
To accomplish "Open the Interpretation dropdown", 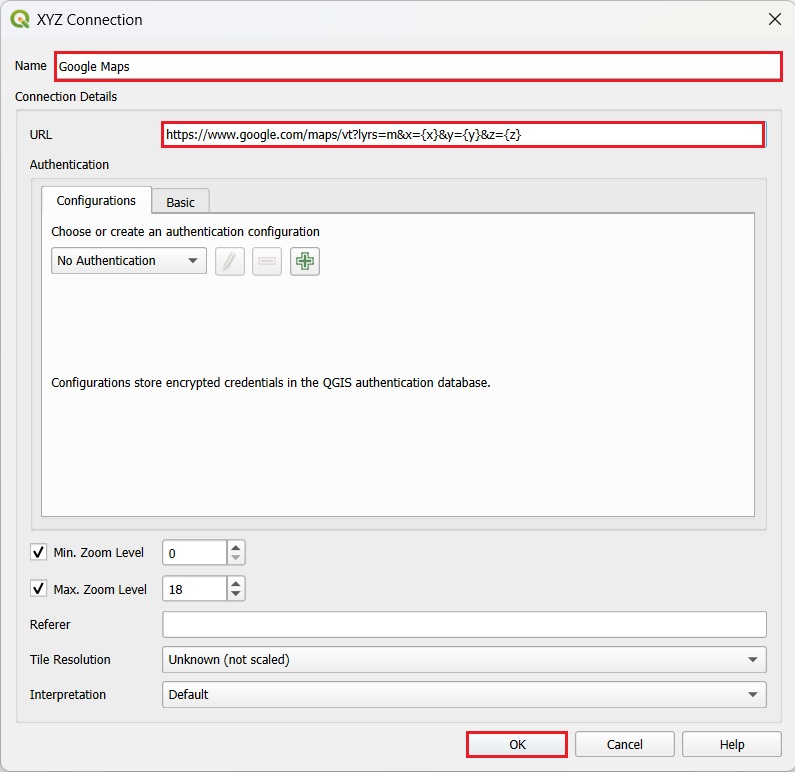I will [464, 695].
